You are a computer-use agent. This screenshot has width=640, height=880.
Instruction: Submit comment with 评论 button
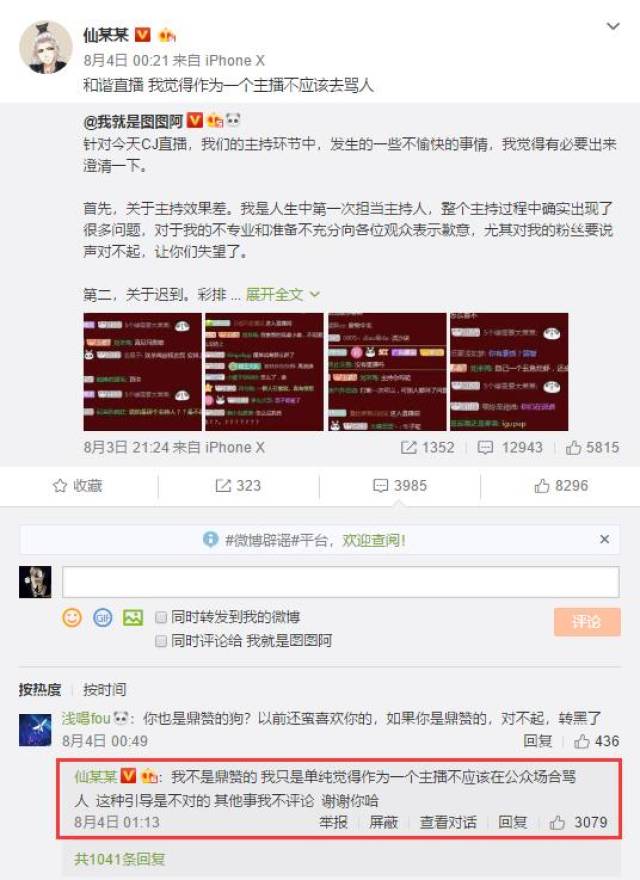(587, 622)
